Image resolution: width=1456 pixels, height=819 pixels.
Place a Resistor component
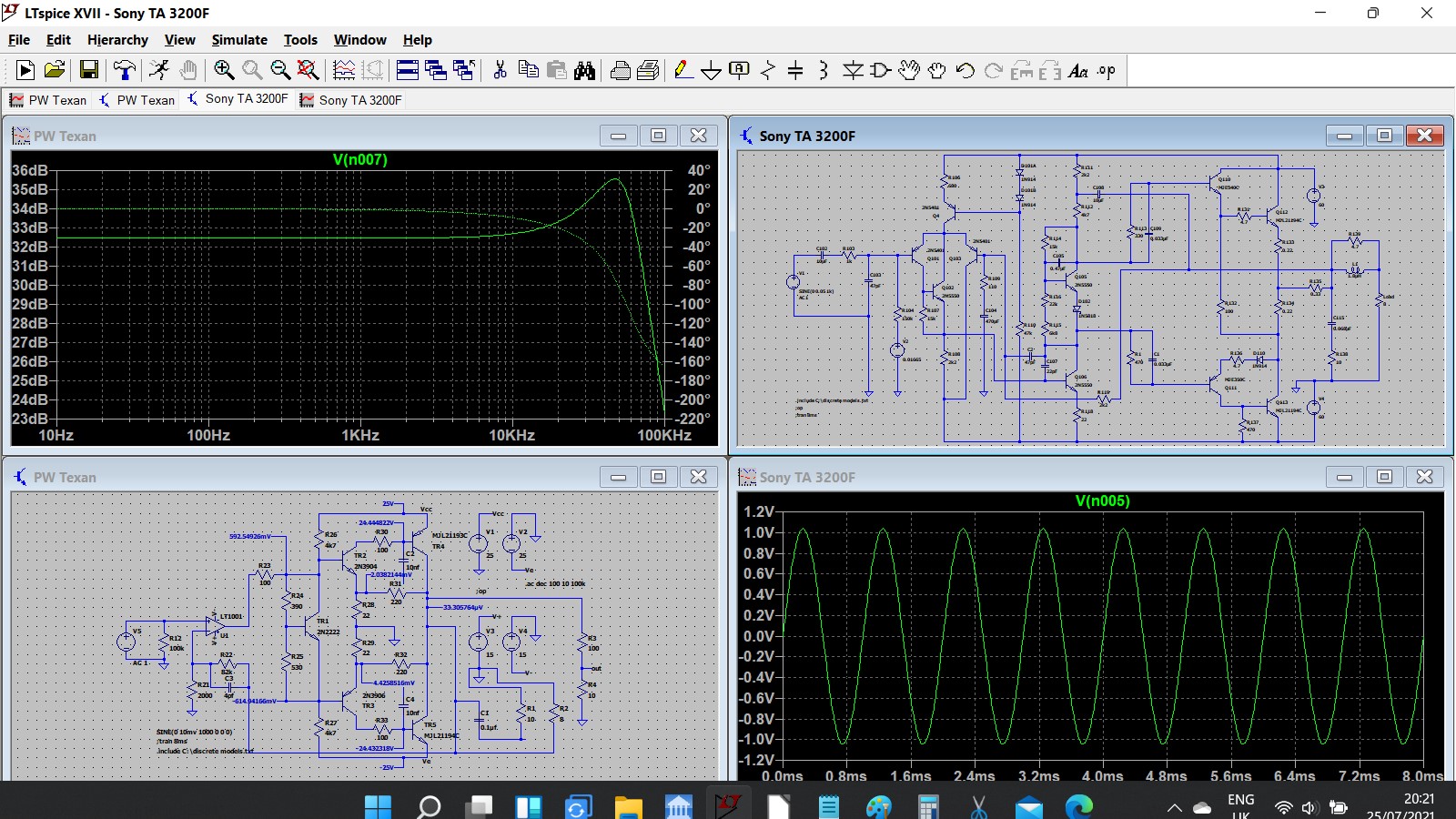(x=768, y=70)
